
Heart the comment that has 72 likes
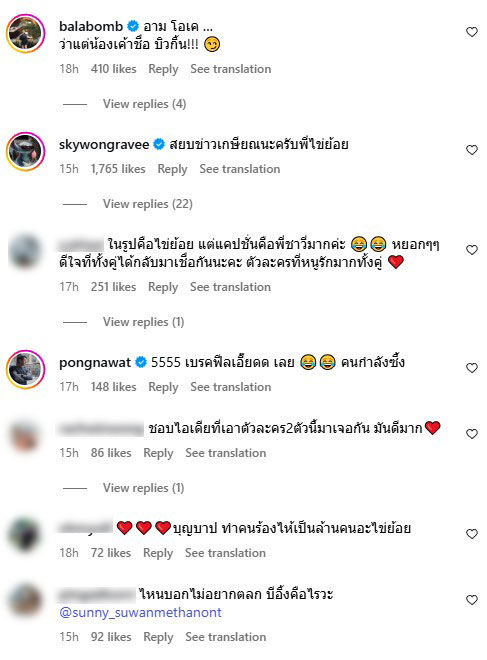[471, 534]
